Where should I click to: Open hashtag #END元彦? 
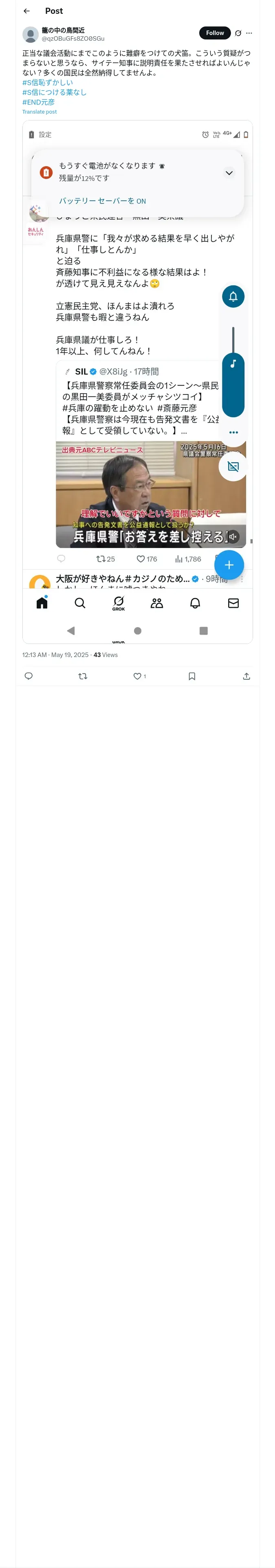click(x=38, y=102)
